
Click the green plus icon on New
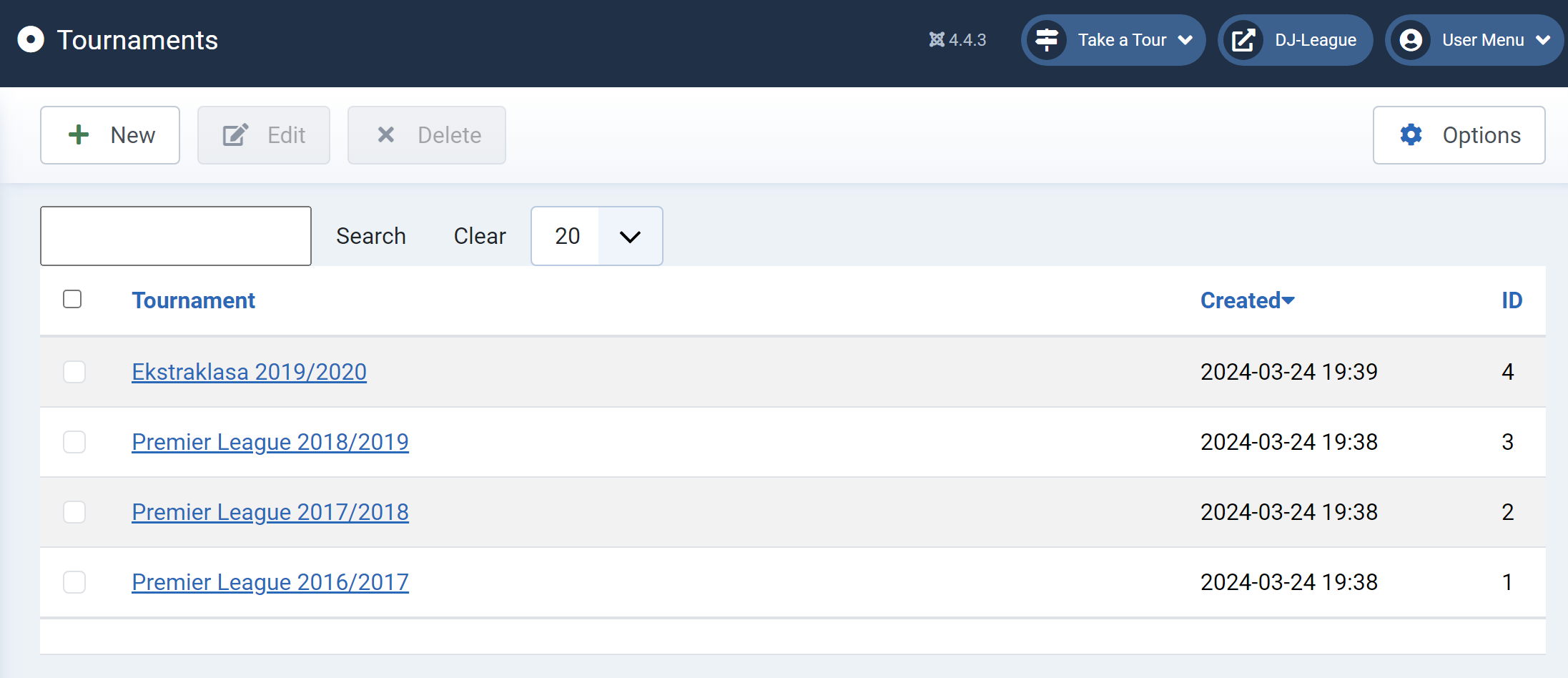79,134
